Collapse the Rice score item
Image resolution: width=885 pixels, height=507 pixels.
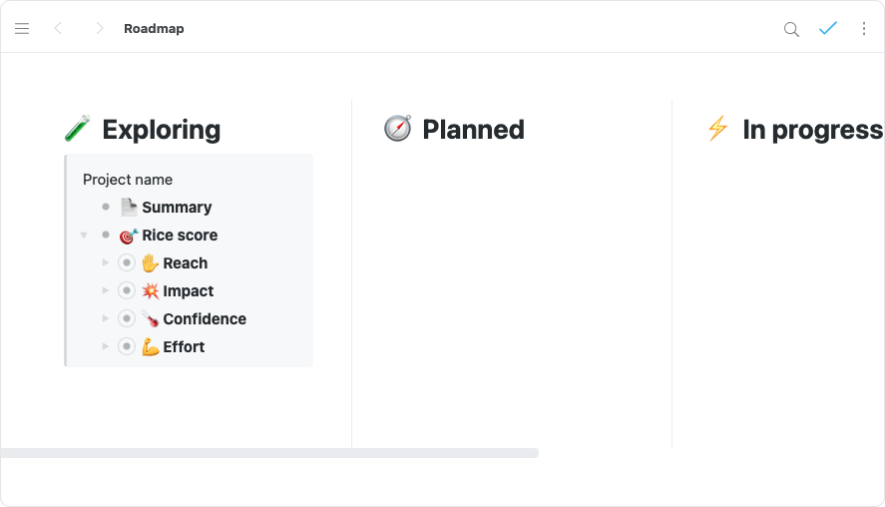click(x=84, y=236)
